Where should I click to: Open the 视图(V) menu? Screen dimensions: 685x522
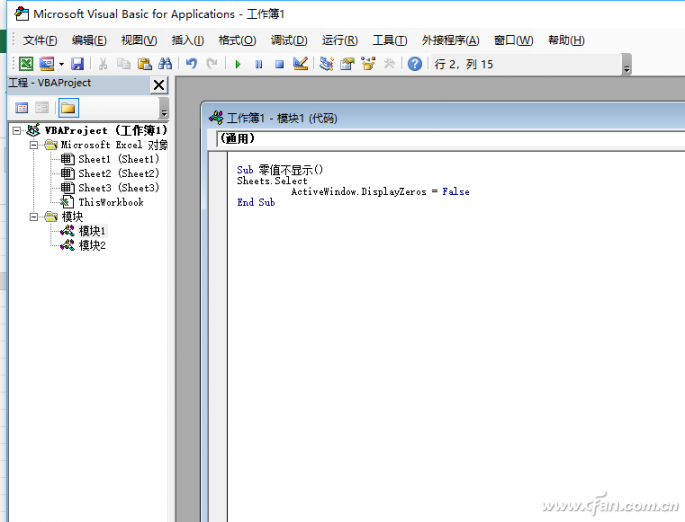[139, 40]
